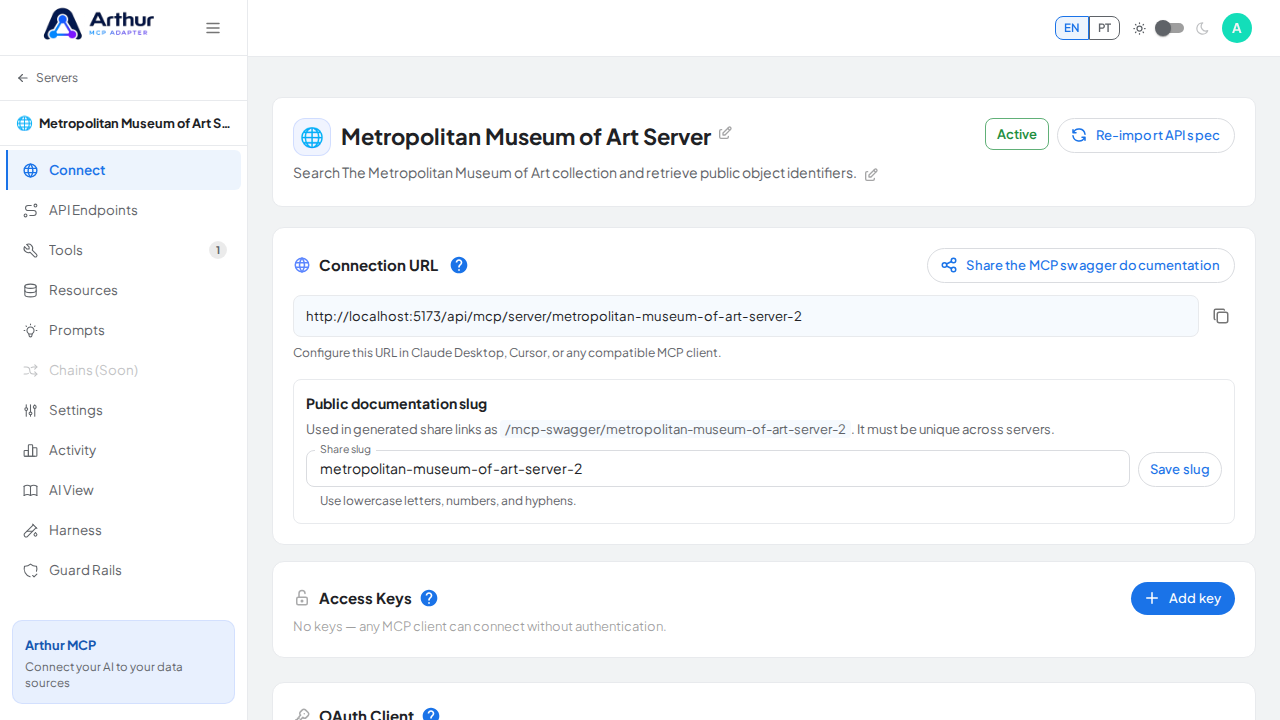1280x720 pixels.
Task: Open Settings in sidebar
Action: 123,410
